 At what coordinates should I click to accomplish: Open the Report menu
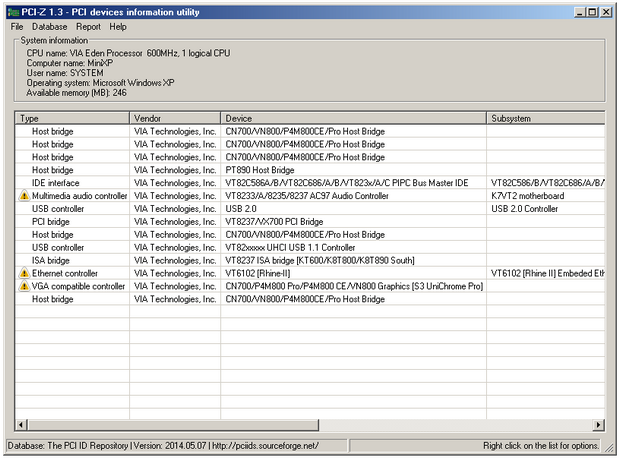coord(88,27)
